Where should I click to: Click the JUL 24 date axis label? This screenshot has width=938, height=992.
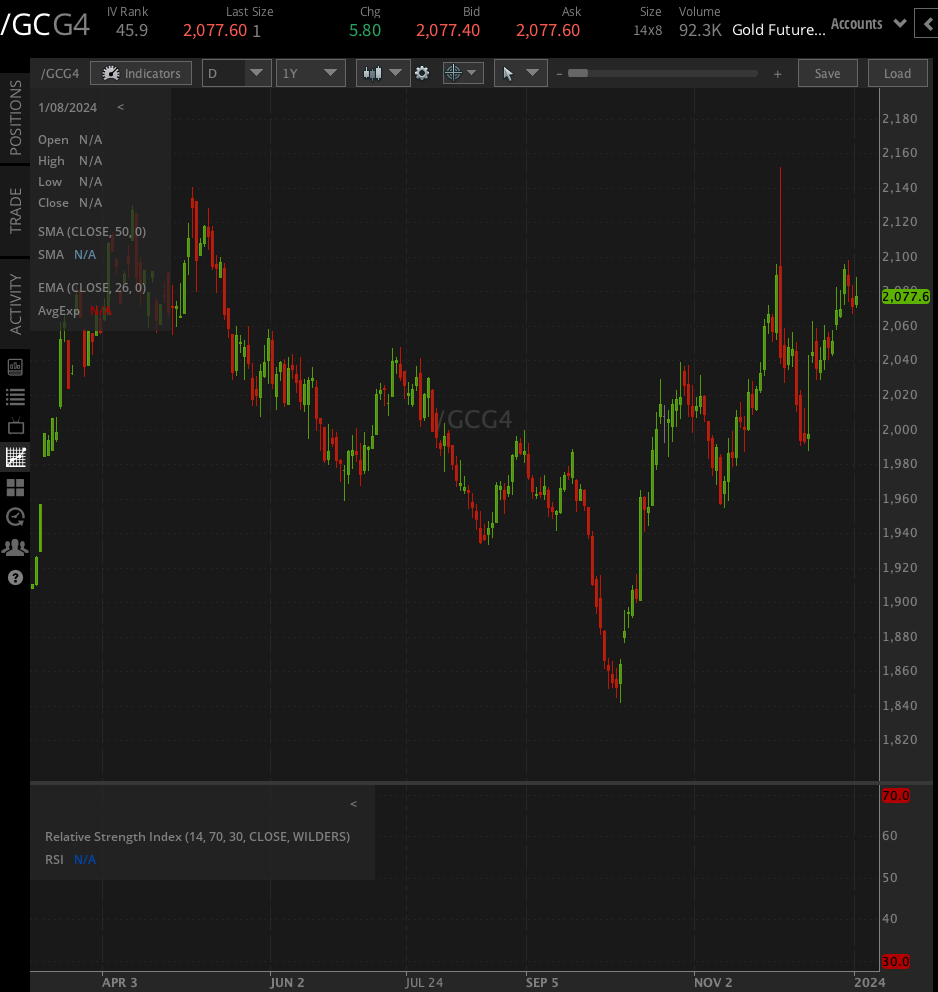[x=424, y=982]
